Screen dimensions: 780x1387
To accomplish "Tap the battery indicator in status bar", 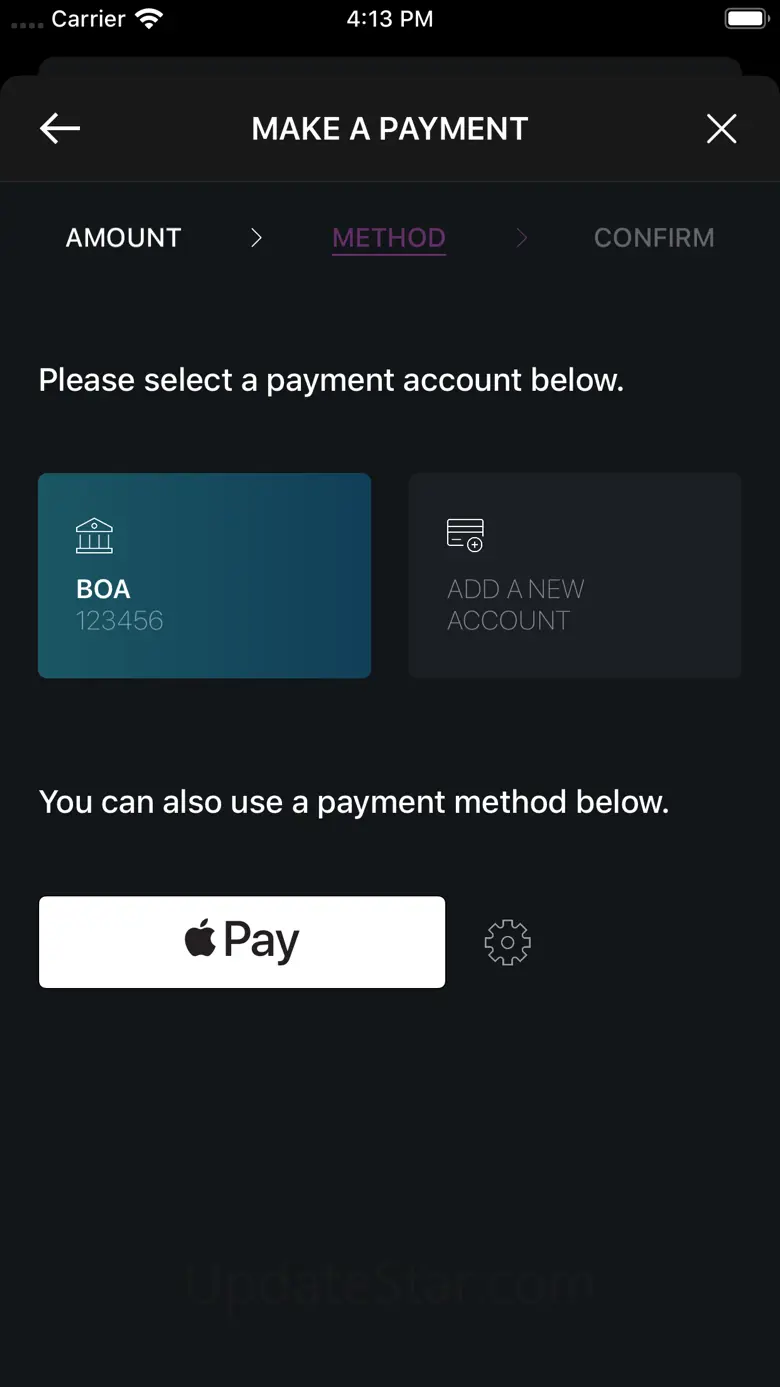I will pyautogui.click(x=745, y=19).
